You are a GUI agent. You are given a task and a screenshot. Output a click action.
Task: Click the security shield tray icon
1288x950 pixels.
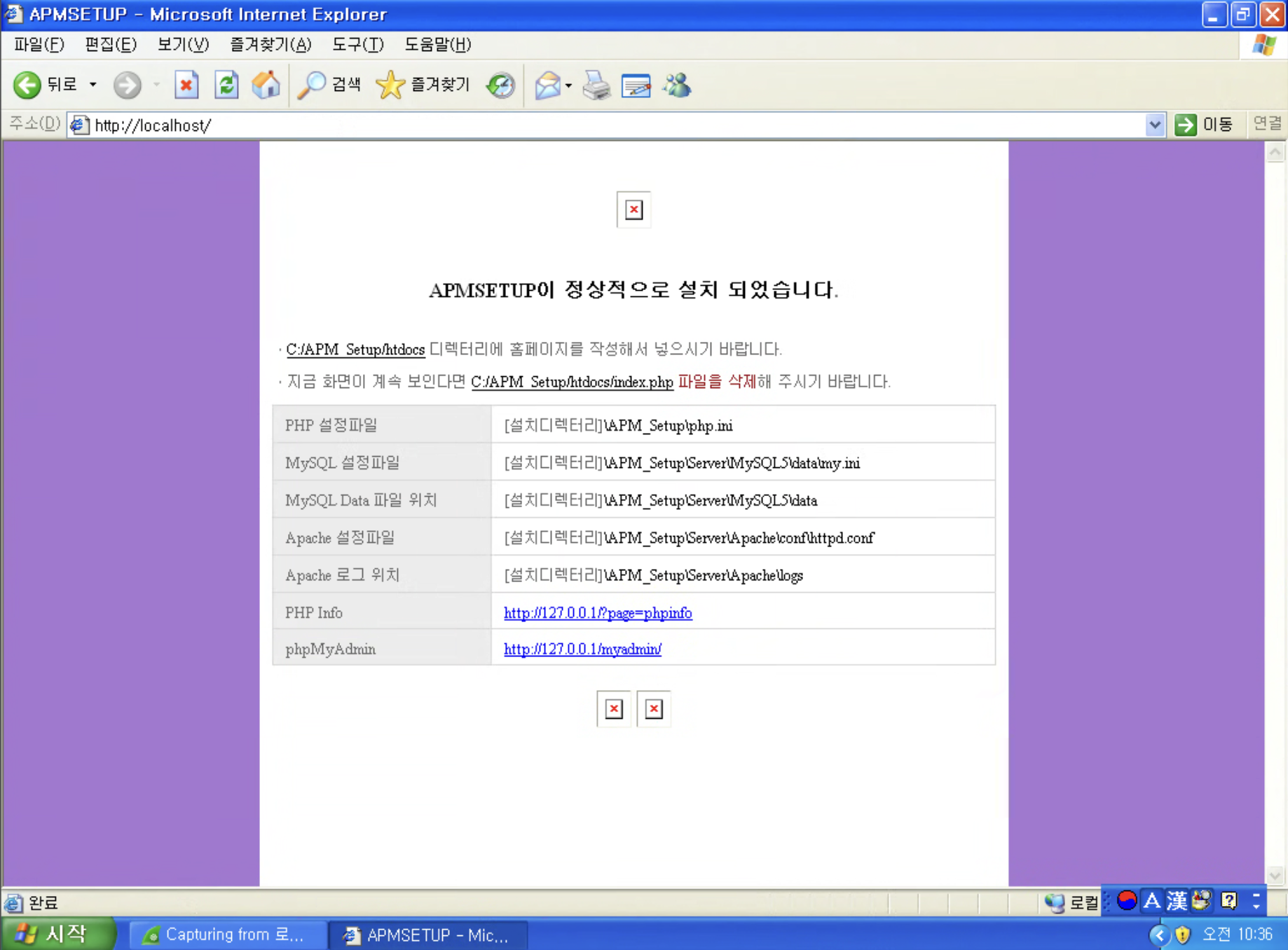[x=1183, y=935]
